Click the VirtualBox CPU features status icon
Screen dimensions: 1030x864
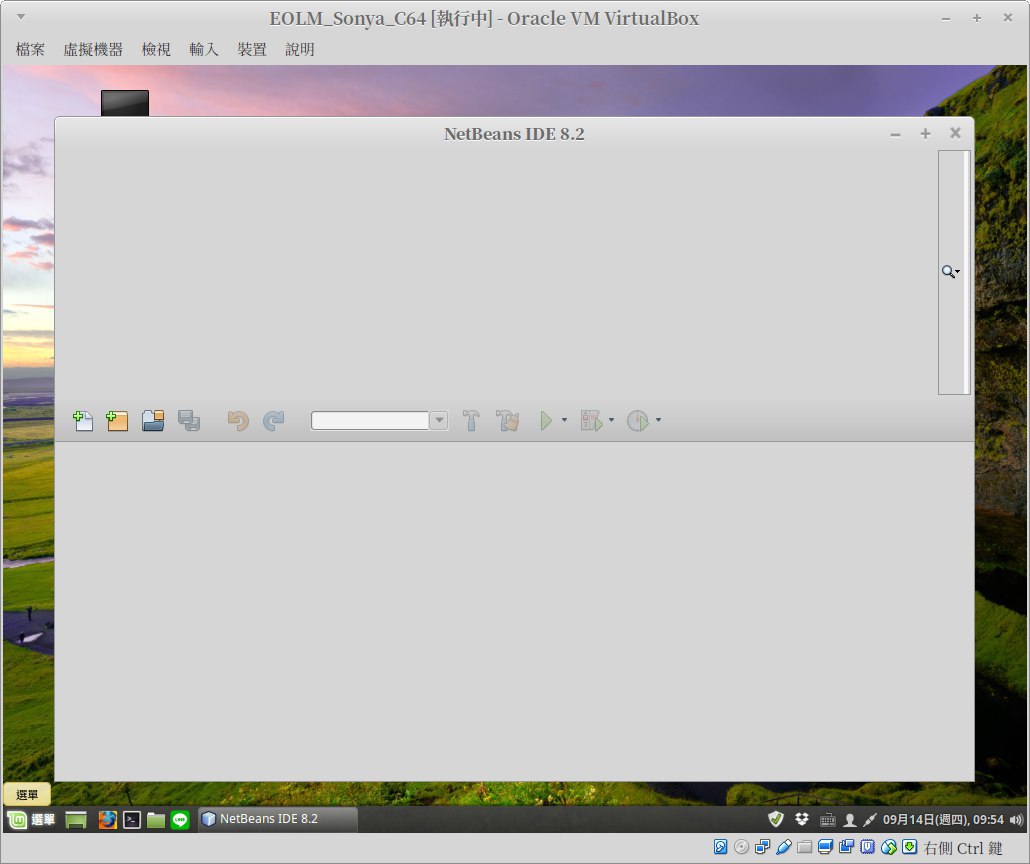(x=868, y=847)
